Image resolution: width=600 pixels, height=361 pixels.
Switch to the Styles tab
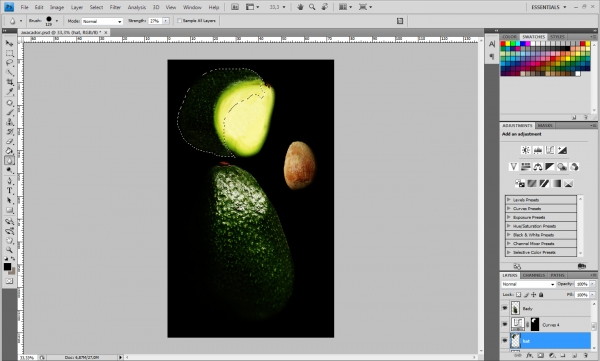[557, 37]
